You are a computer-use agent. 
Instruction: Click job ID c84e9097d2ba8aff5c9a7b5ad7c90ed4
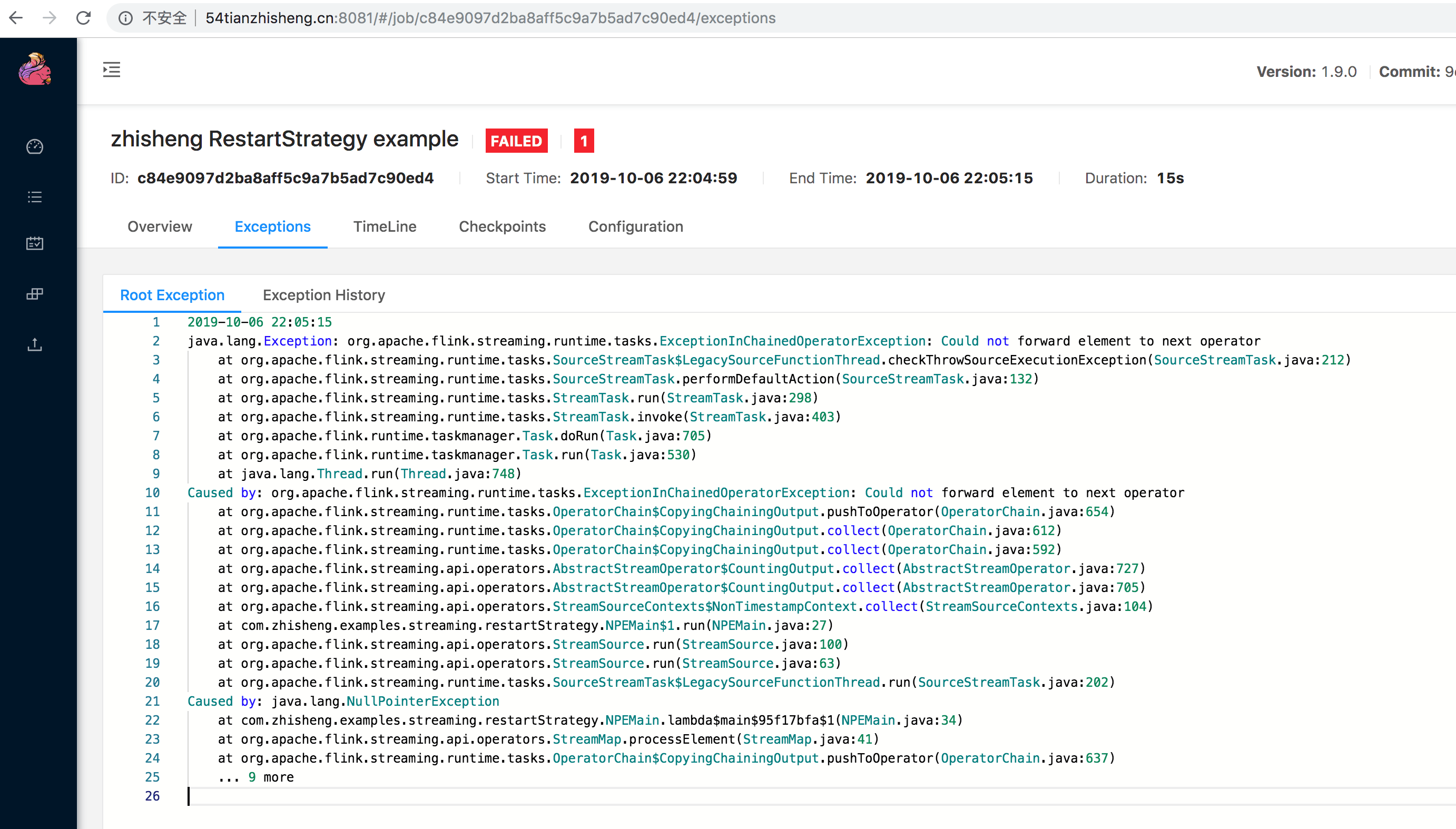pyautogui.click(x=286, y=178)
